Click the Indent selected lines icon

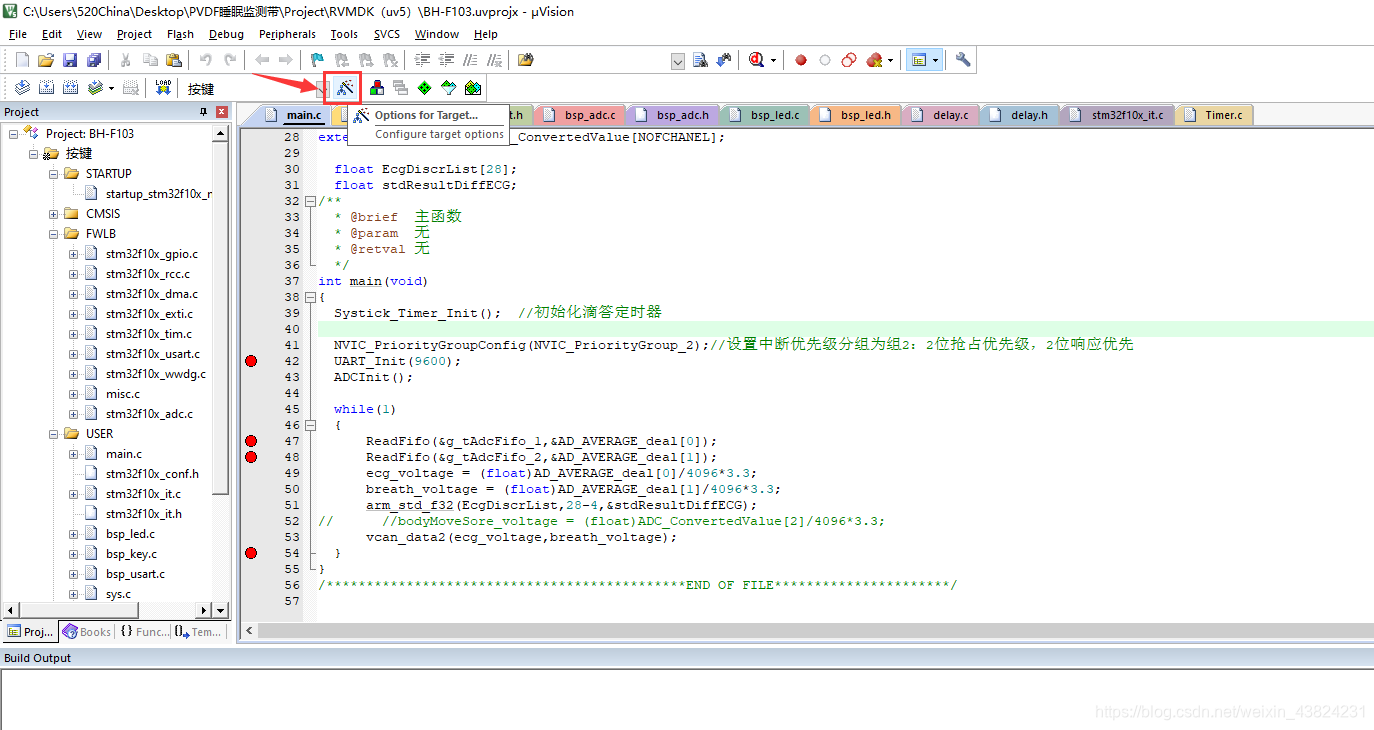422,60
